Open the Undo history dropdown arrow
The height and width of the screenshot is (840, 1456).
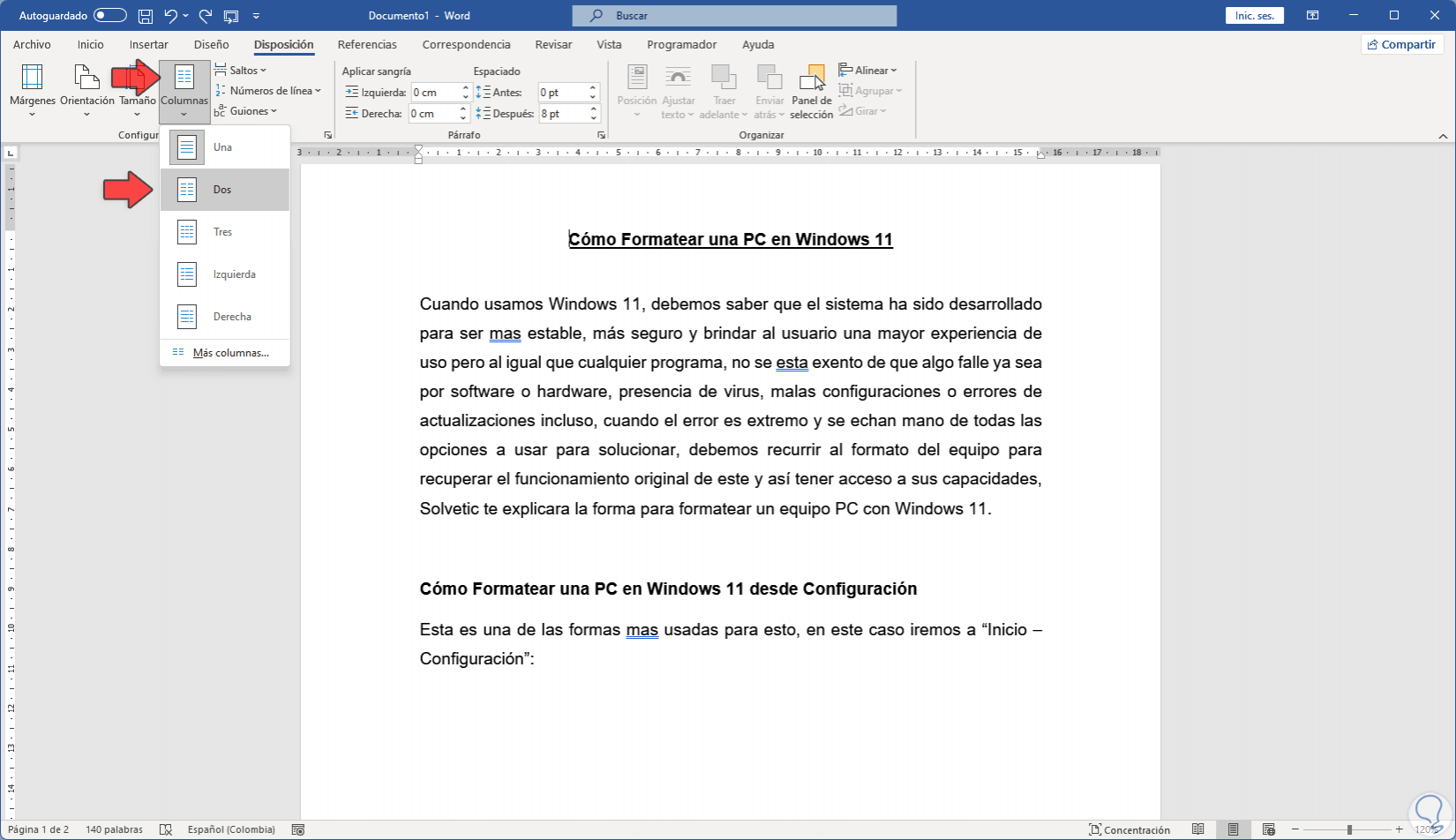pyautogui.click(x=185, y=16)
